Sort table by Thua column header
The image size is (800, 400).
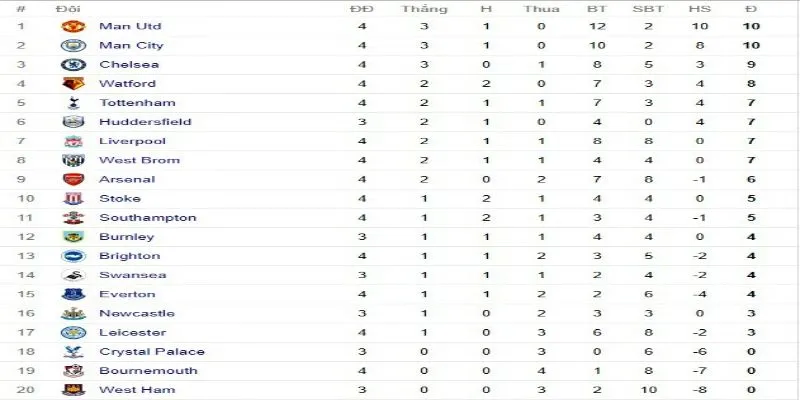click(x=541, y=8)
